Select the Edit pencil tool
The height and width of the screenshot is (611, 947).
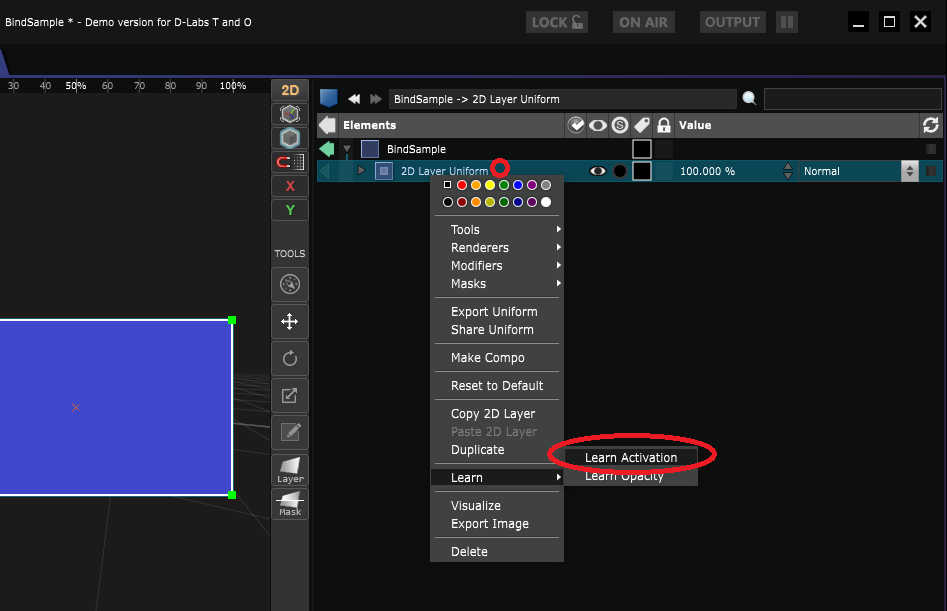pos(290,432)
